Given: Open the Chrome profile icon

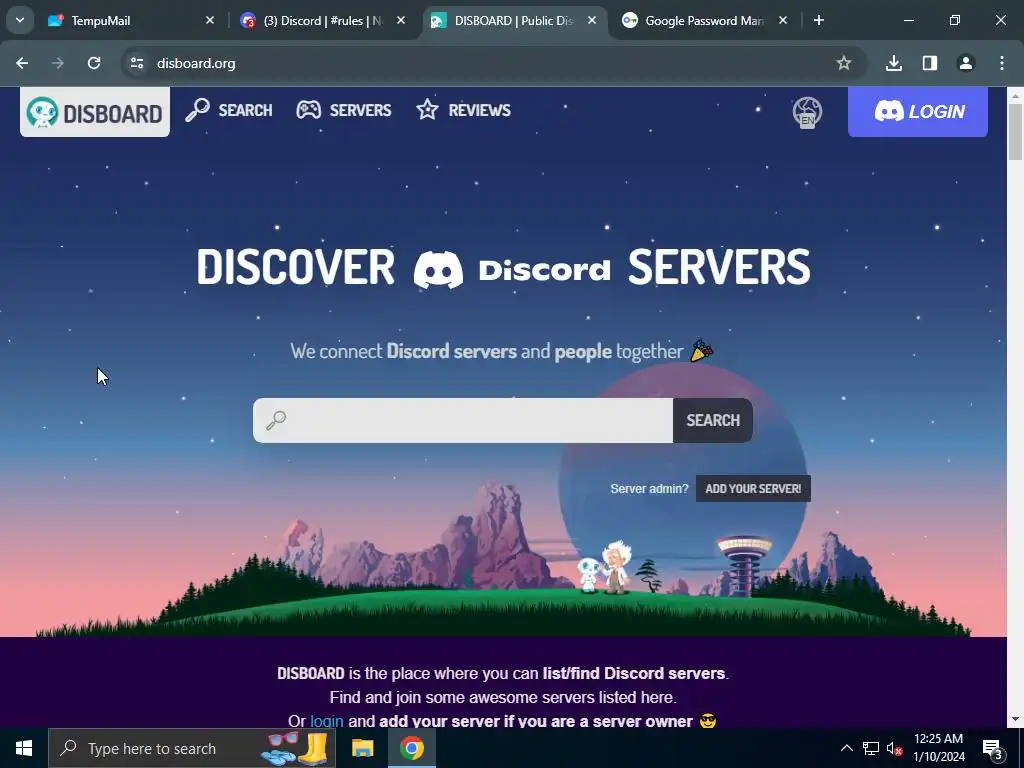Looking at the screenshot, I should pos(966,63).
